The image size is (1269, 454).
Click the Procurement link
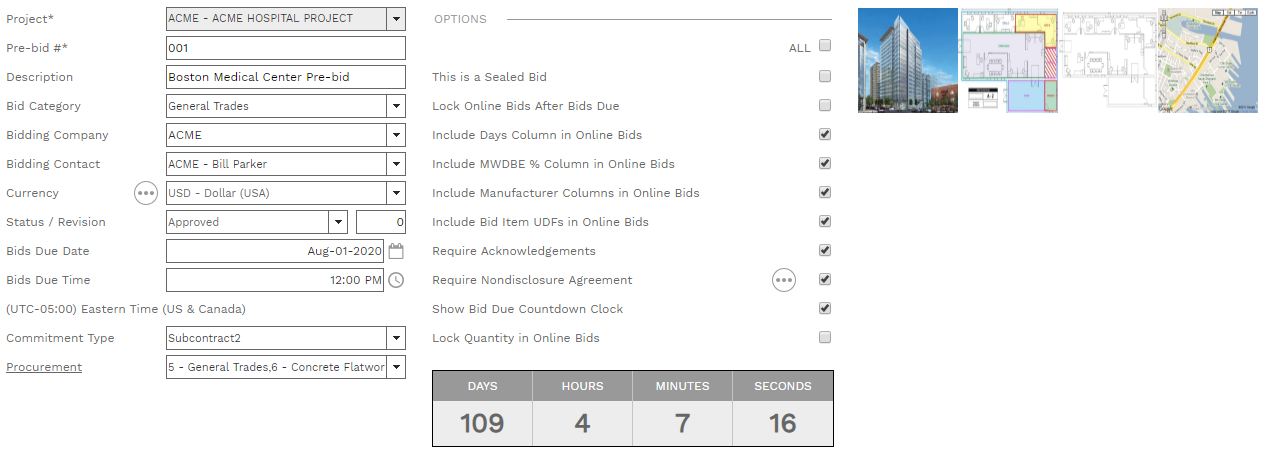pyautogui.click(x=44, y=367)
